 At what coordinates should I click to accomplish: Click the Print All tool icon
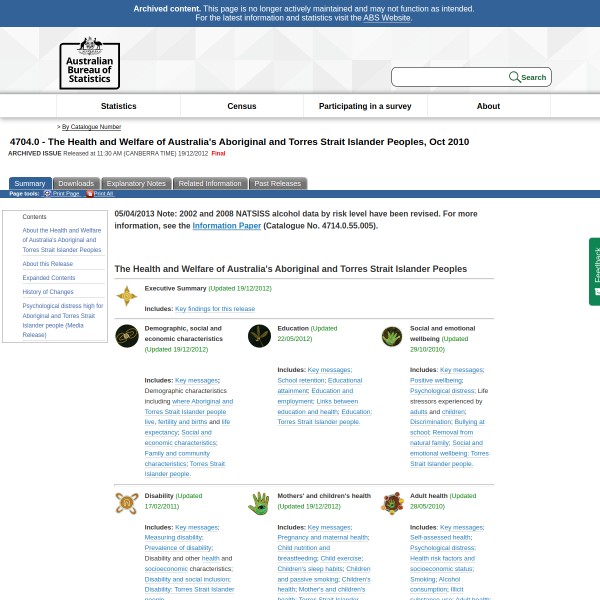[90, 194]
